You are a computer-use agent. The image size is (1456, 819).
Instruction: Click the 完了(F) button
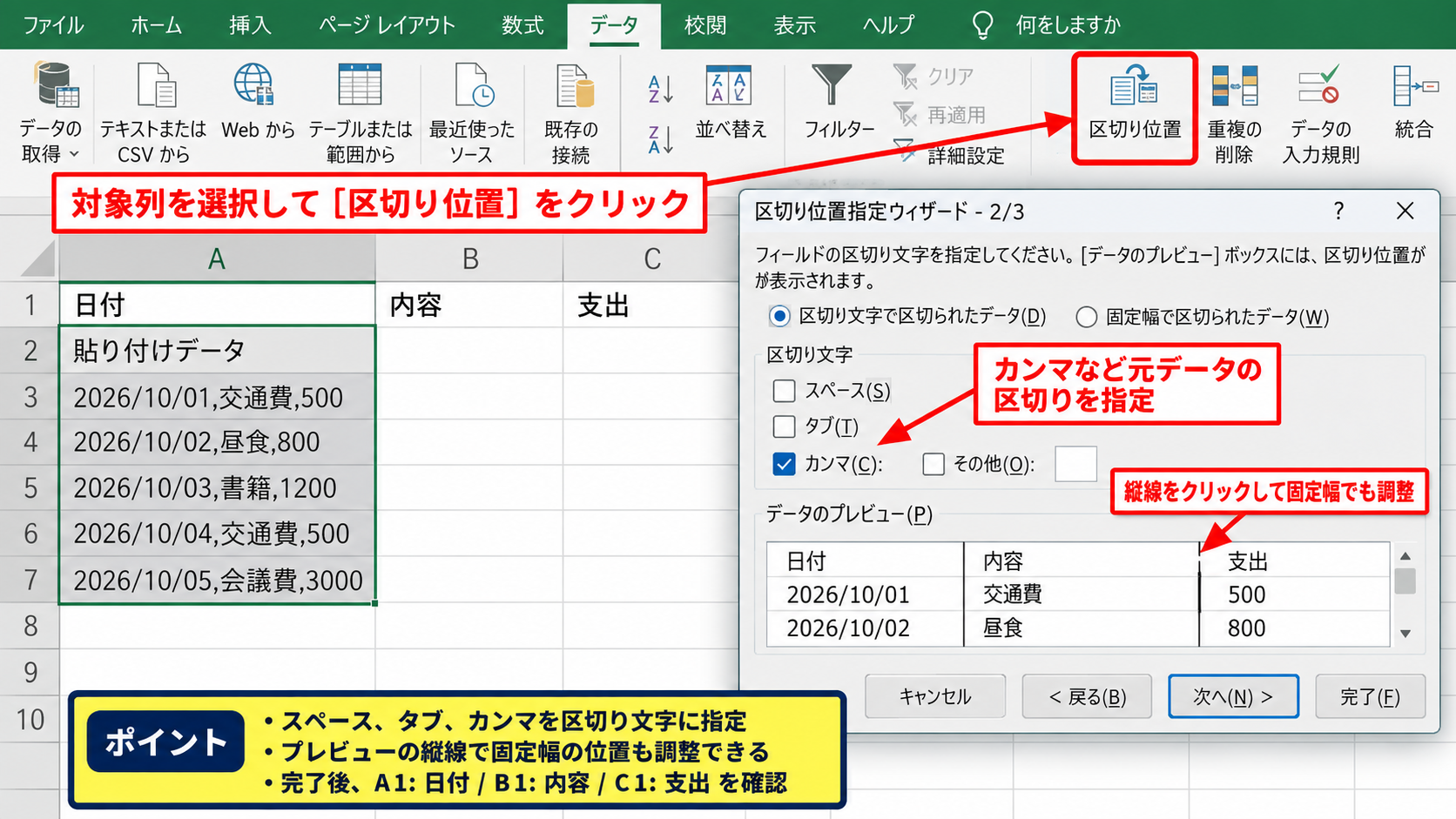coord(1370,696)
